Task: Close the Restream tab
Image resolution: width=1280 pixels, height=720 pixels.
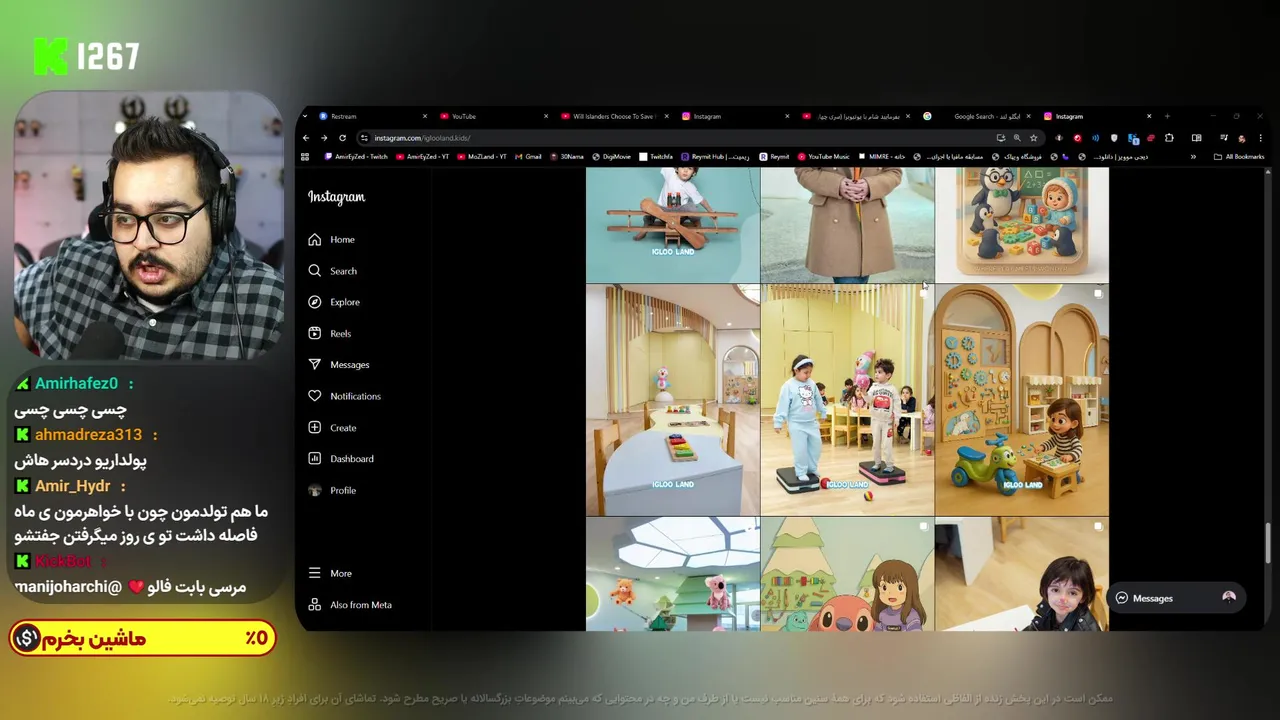Action: (x=425, y=116)
